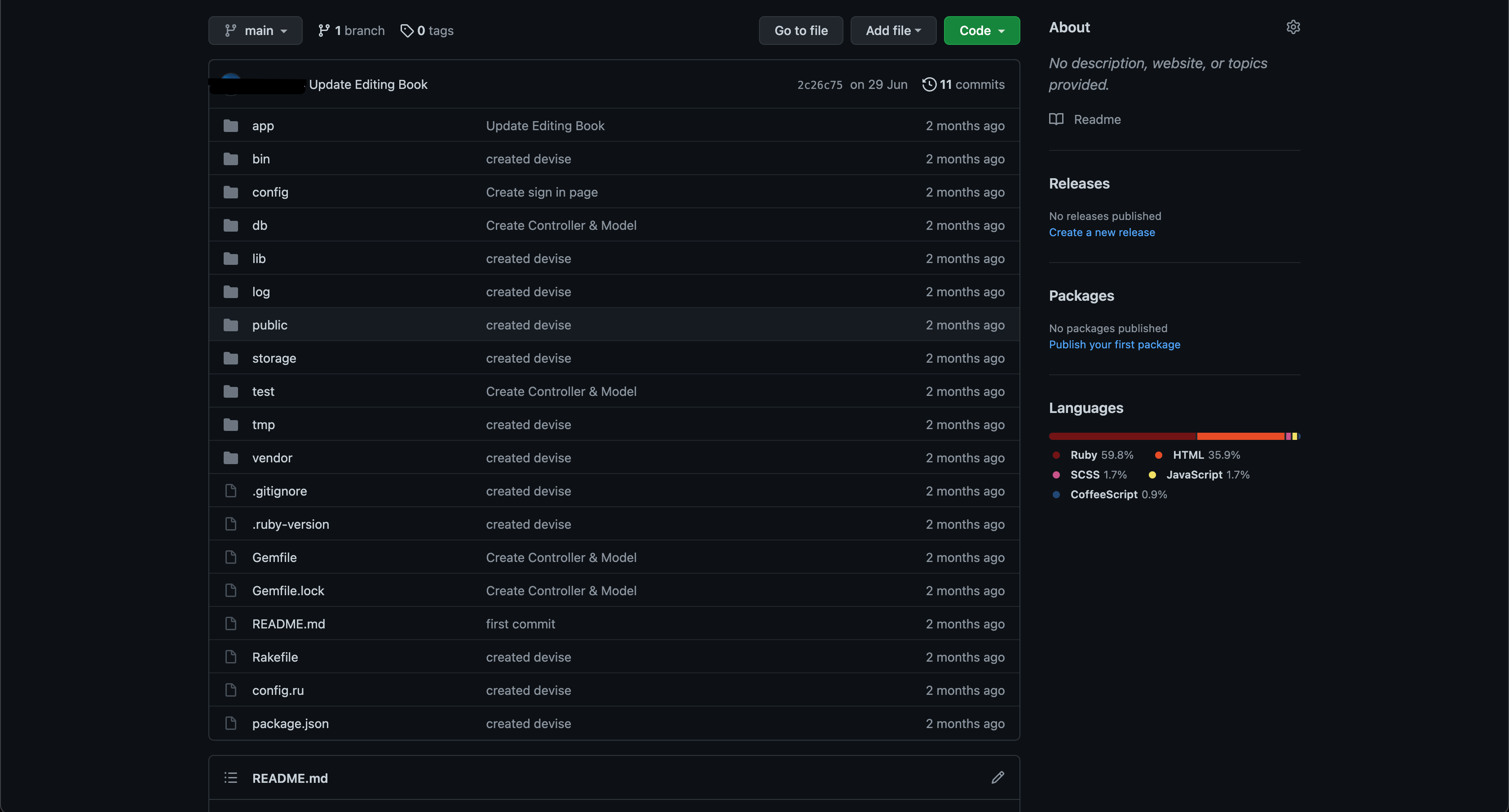Open the package.json file
Screen dimensions: 1509x812
pos(290,724)
